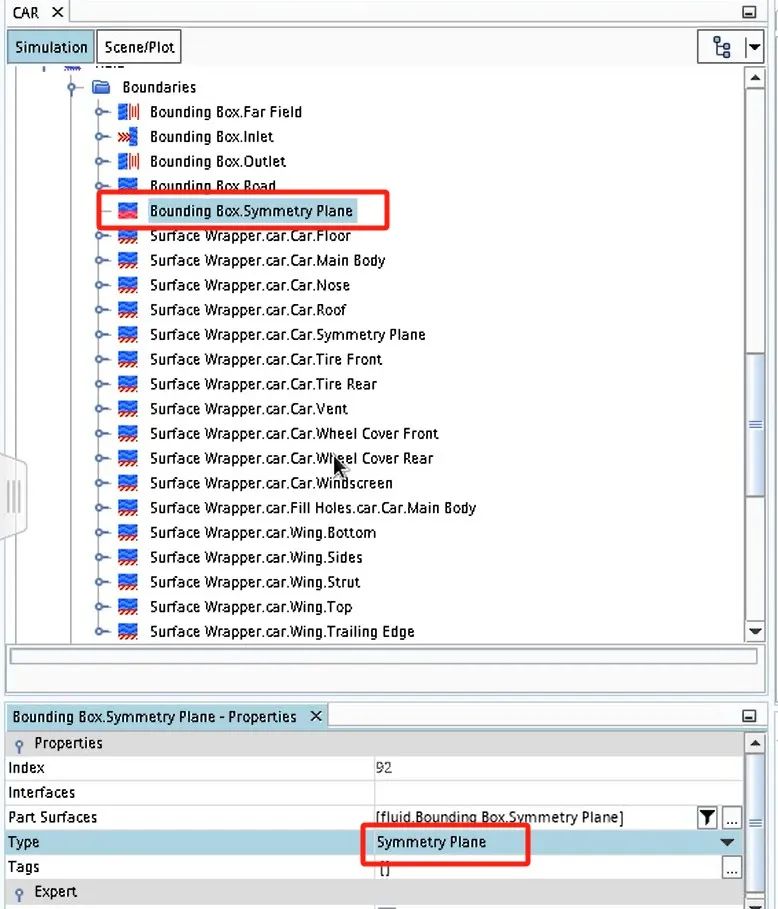Click the tree scrollbar down arrow
Viewport: 778px width, 909px height.
pyautogui.click(x=755, y=631)
